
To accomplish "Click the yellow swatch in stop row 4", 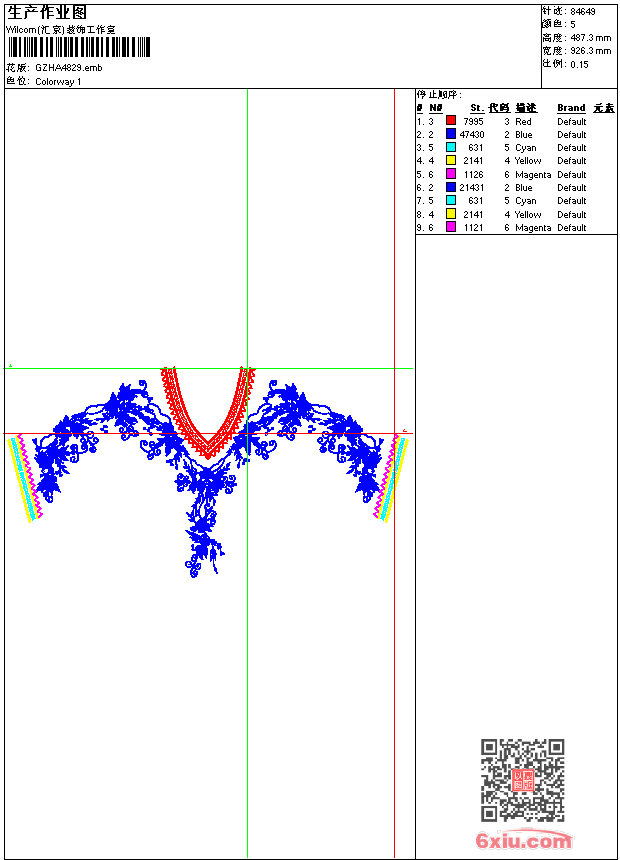I will tap(451, 160).
